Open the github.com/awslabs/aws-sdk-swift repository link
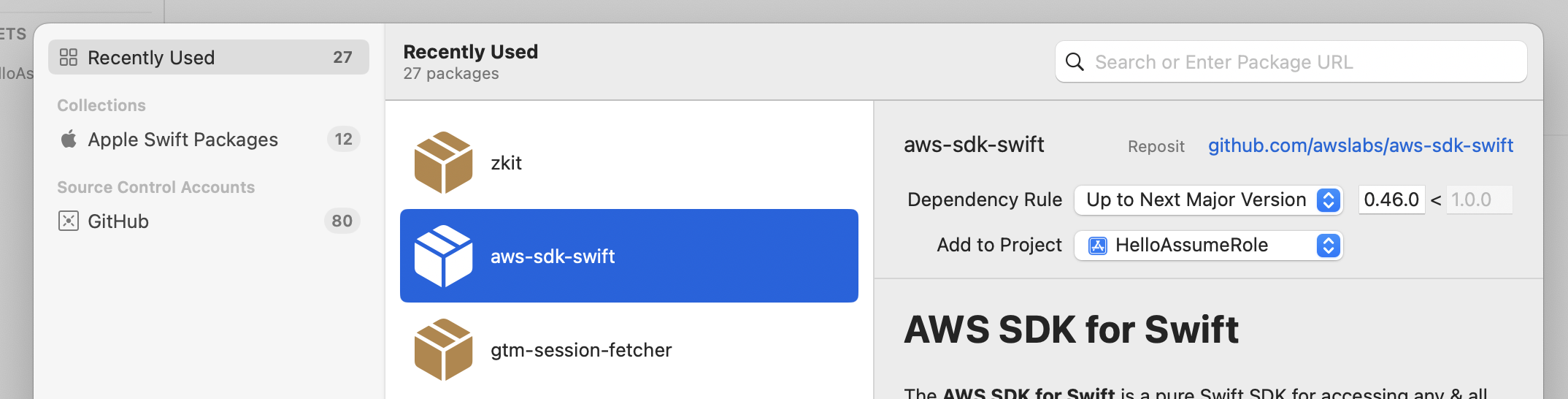Image resolution: width=1568 pixels, height=399 pixels. click(x=1360, y=145)
